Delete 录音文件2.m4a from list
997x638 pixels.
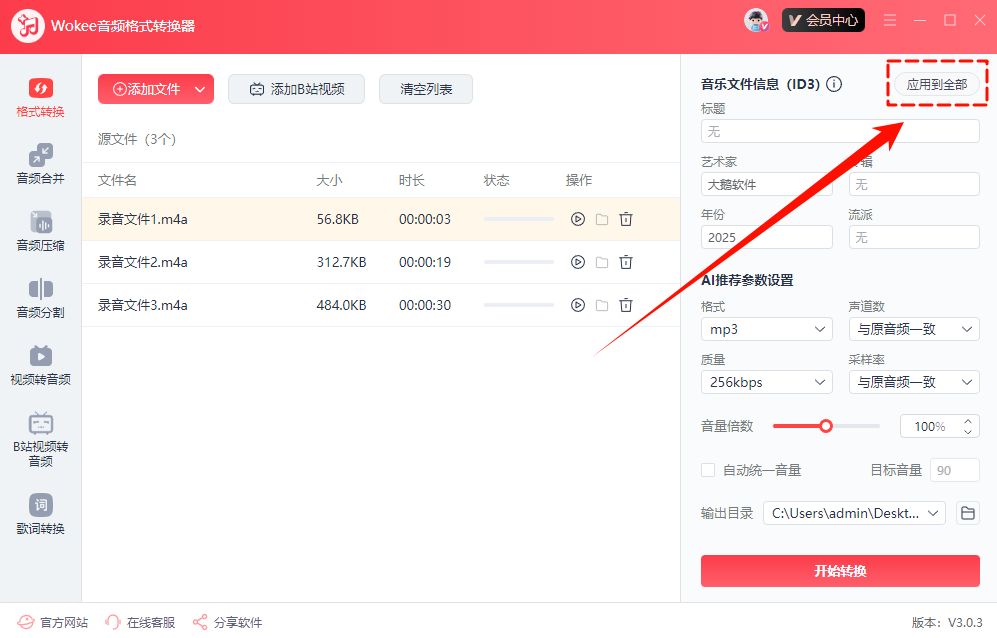(x=626, y=262)
